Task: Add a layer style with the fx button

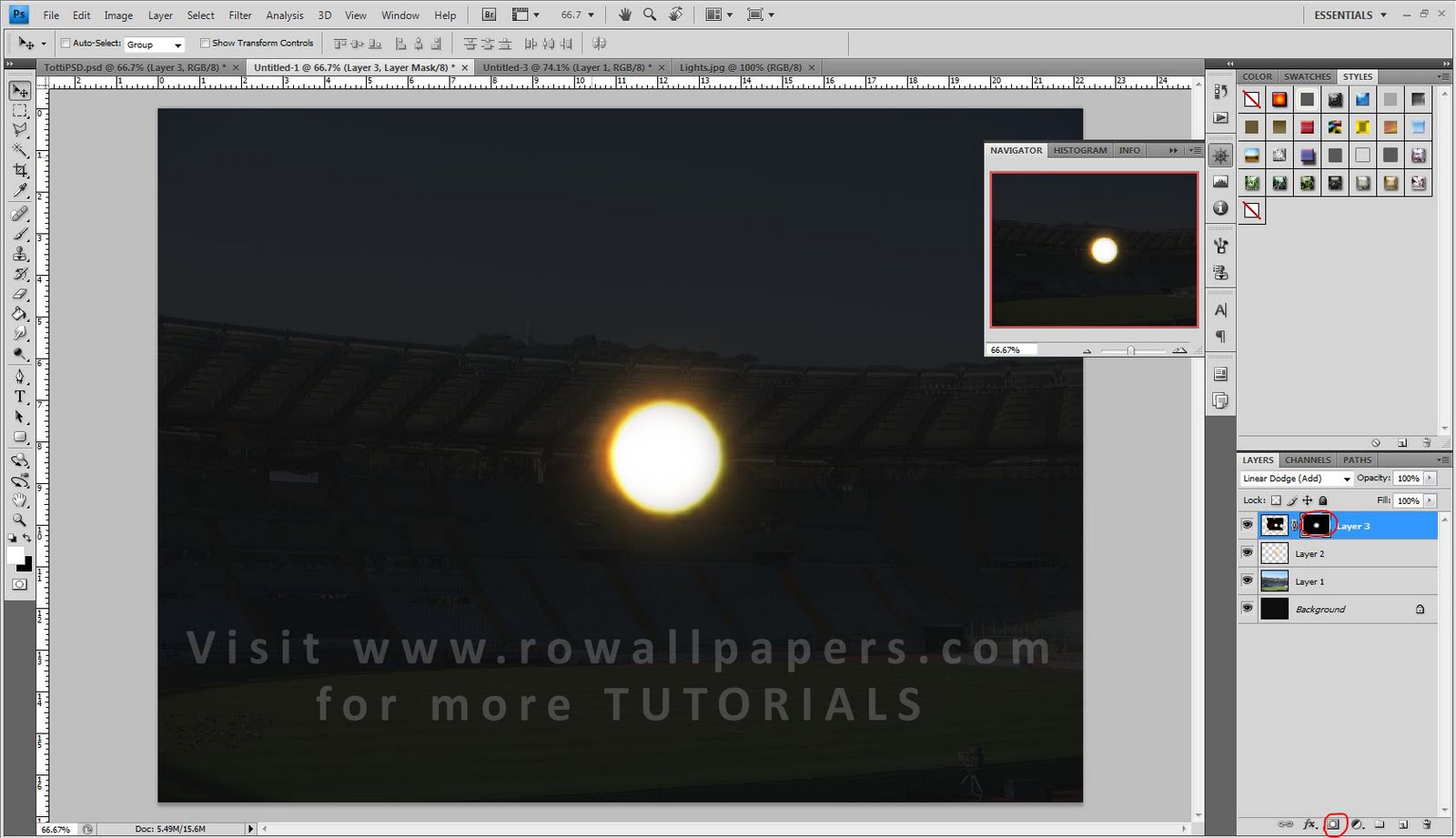Action: pyautogui.click(x=1309, y=824)
